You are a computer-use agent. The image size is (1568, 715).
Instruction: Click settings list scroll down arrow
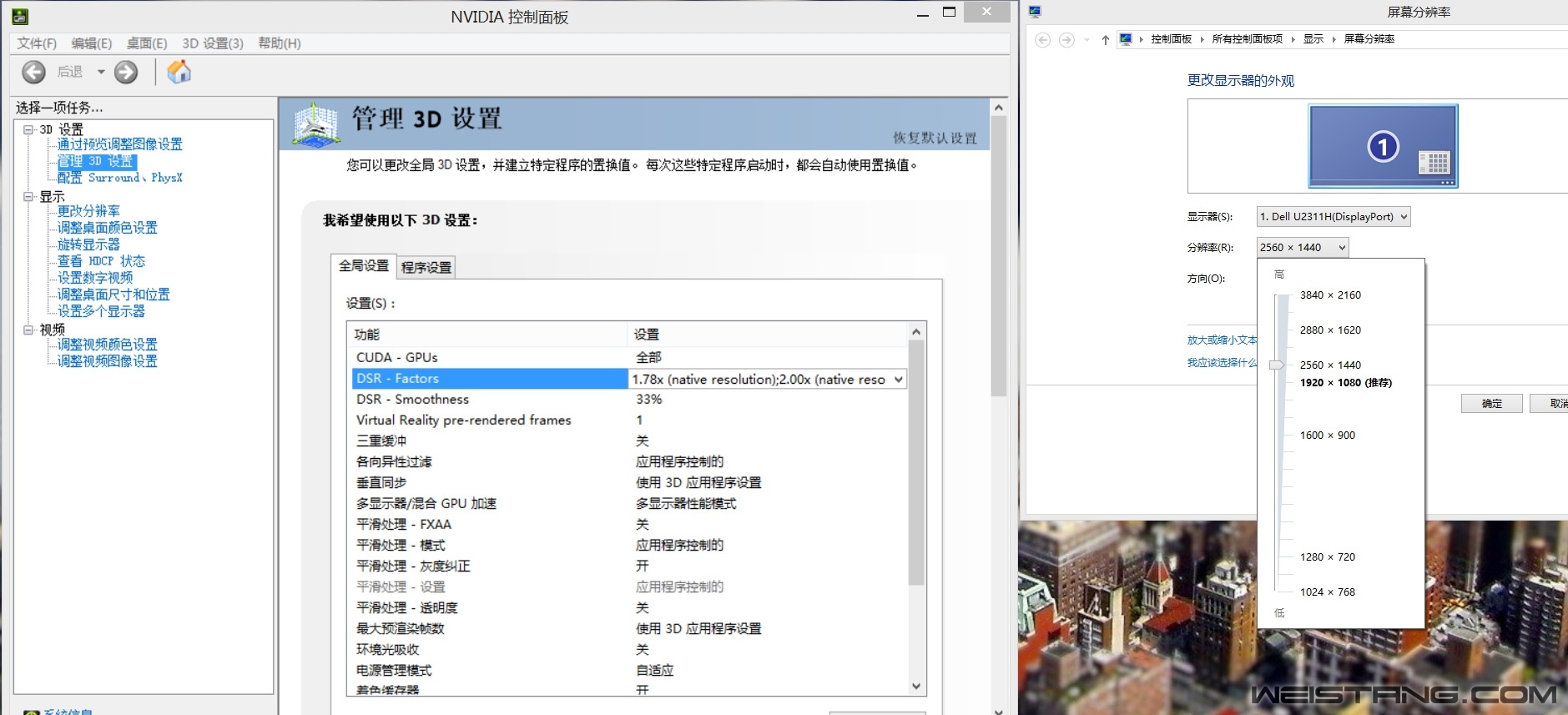(916, 687)
